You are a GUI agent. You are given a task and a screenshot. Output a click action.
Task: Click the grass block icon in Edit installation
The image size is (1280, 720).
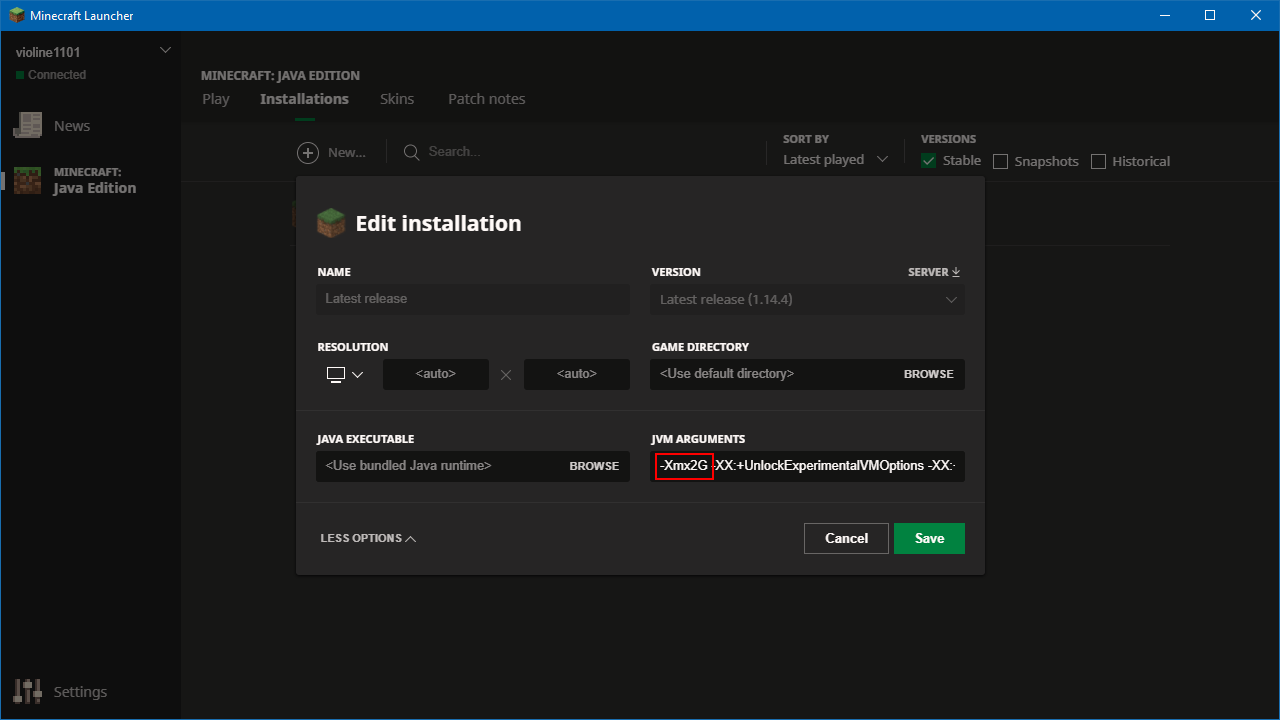point(331,223)
